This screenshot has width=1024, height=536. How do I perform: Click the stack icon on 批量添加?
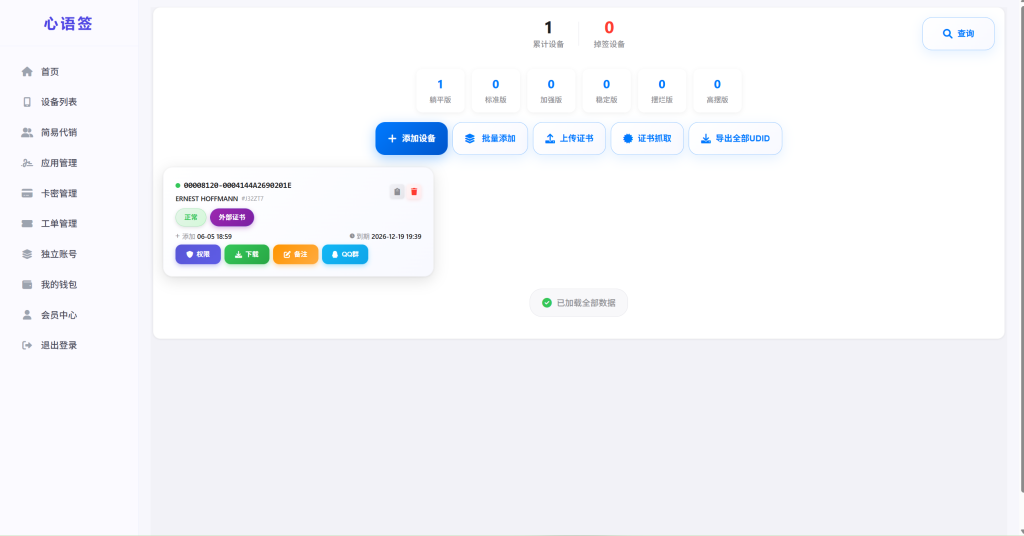click(x=470, y=138)
